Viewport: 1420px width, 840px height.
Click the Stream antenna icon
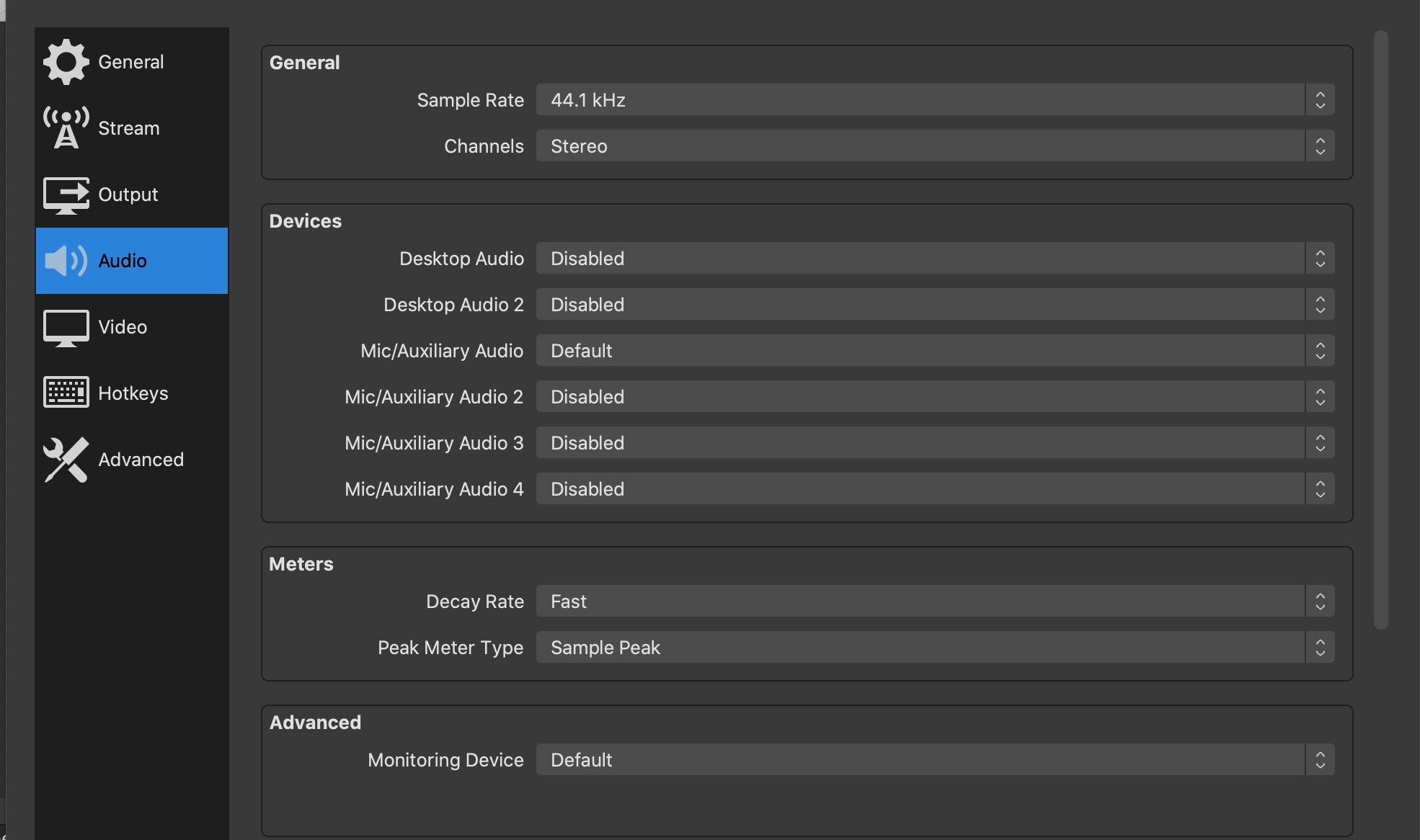(x=66, y=128)
